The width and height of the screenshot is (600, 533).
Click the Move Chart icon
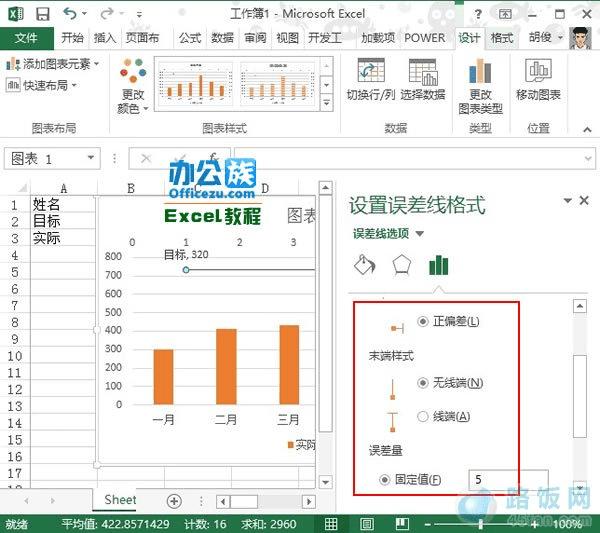pos(538,70)
